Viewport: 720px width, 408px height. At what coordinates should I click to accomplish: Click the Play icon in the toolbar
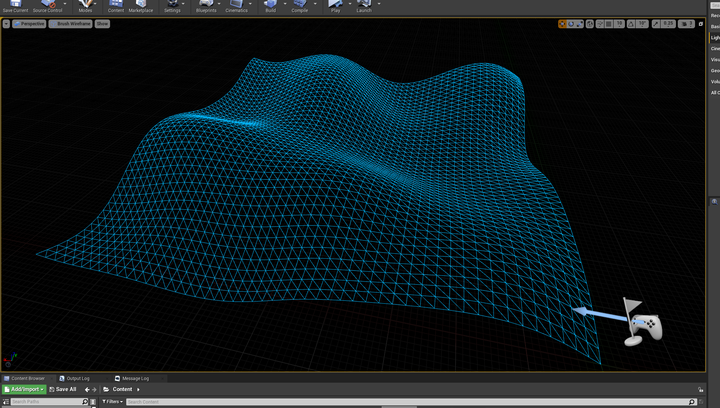click(x=335, y=6)
